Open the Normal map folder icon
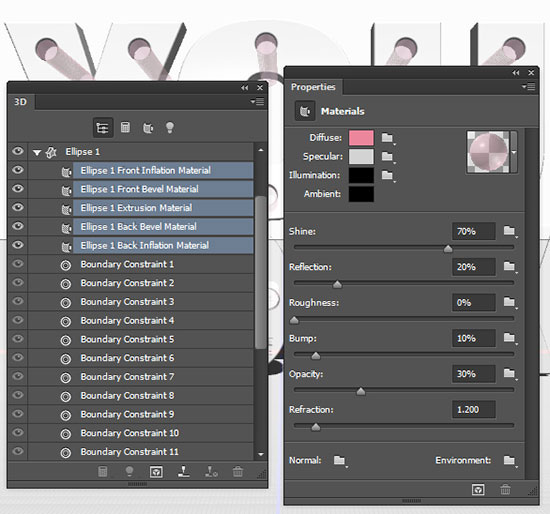Viewport: 550px width, 514px height. pyautogui.click(x=340, y=460)
